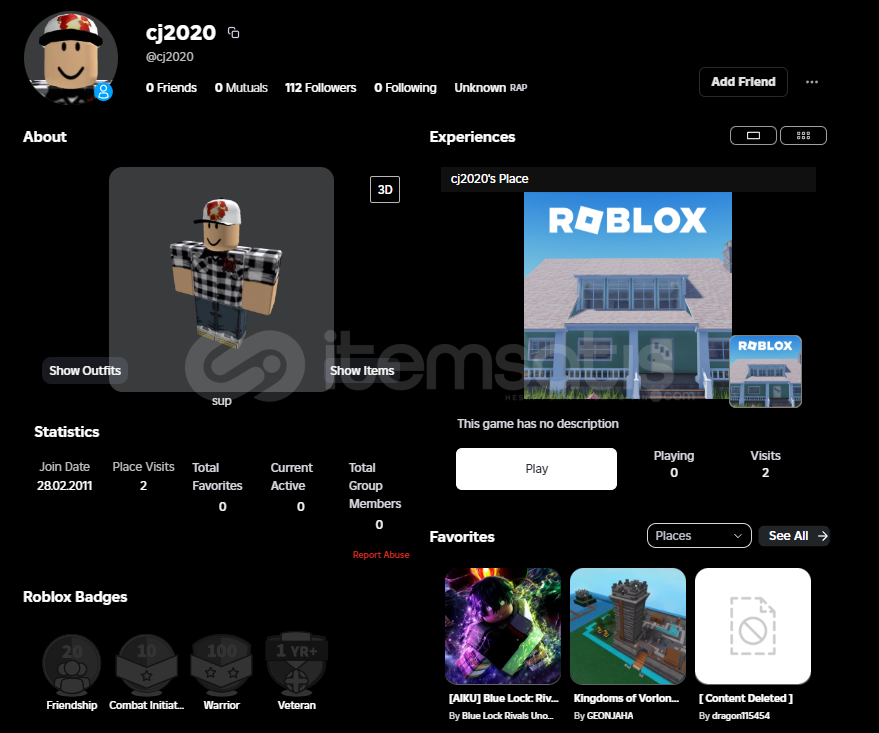Click the About heading
The height and width of the screenshot is (733, 879).
coord(45,137)
